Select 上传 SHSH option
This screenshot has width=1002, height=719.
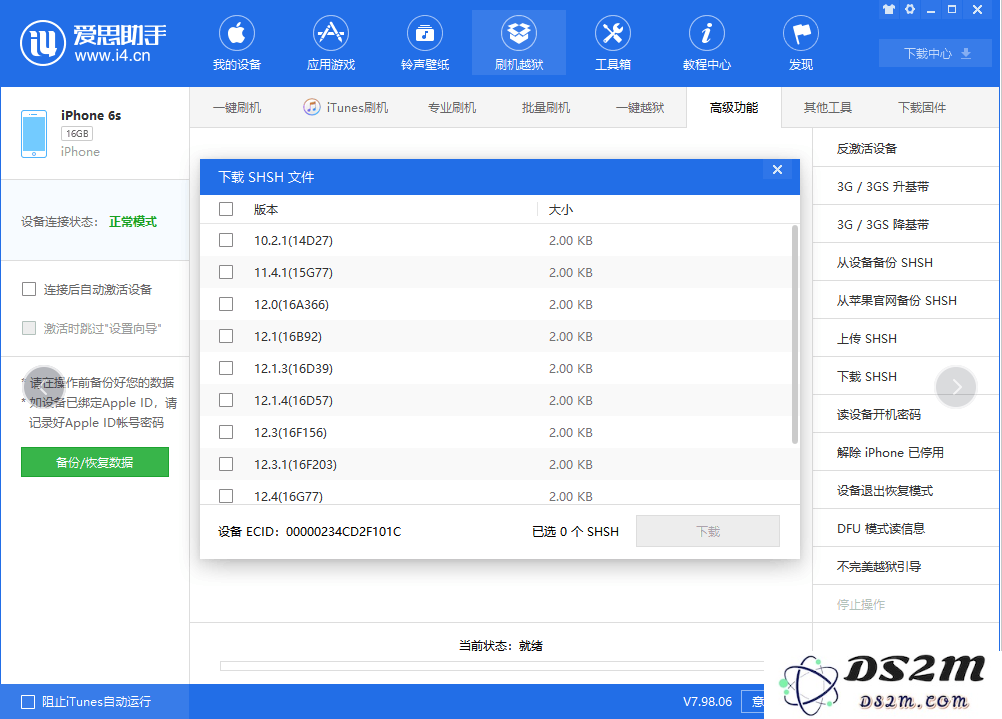(906, 338)
